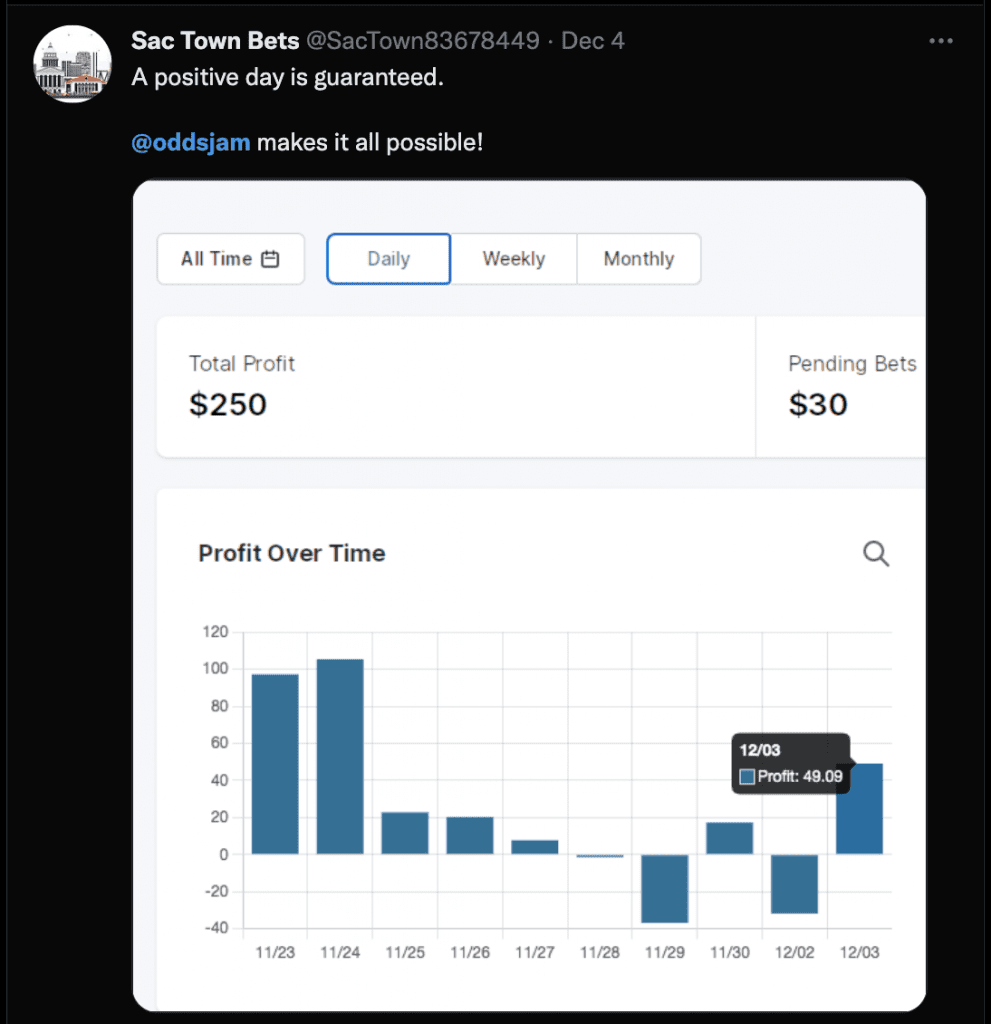The width and height of the screenshot is (991, 1024).
Task: Open the @oddsjam mention link
Action: (x=191, y=142)
